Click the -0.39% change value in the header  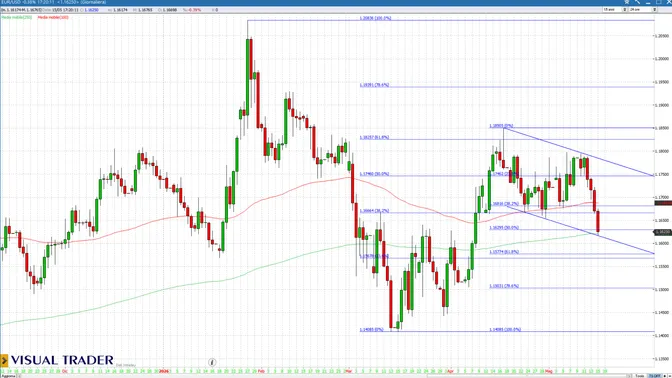click(x=195, y=9)
